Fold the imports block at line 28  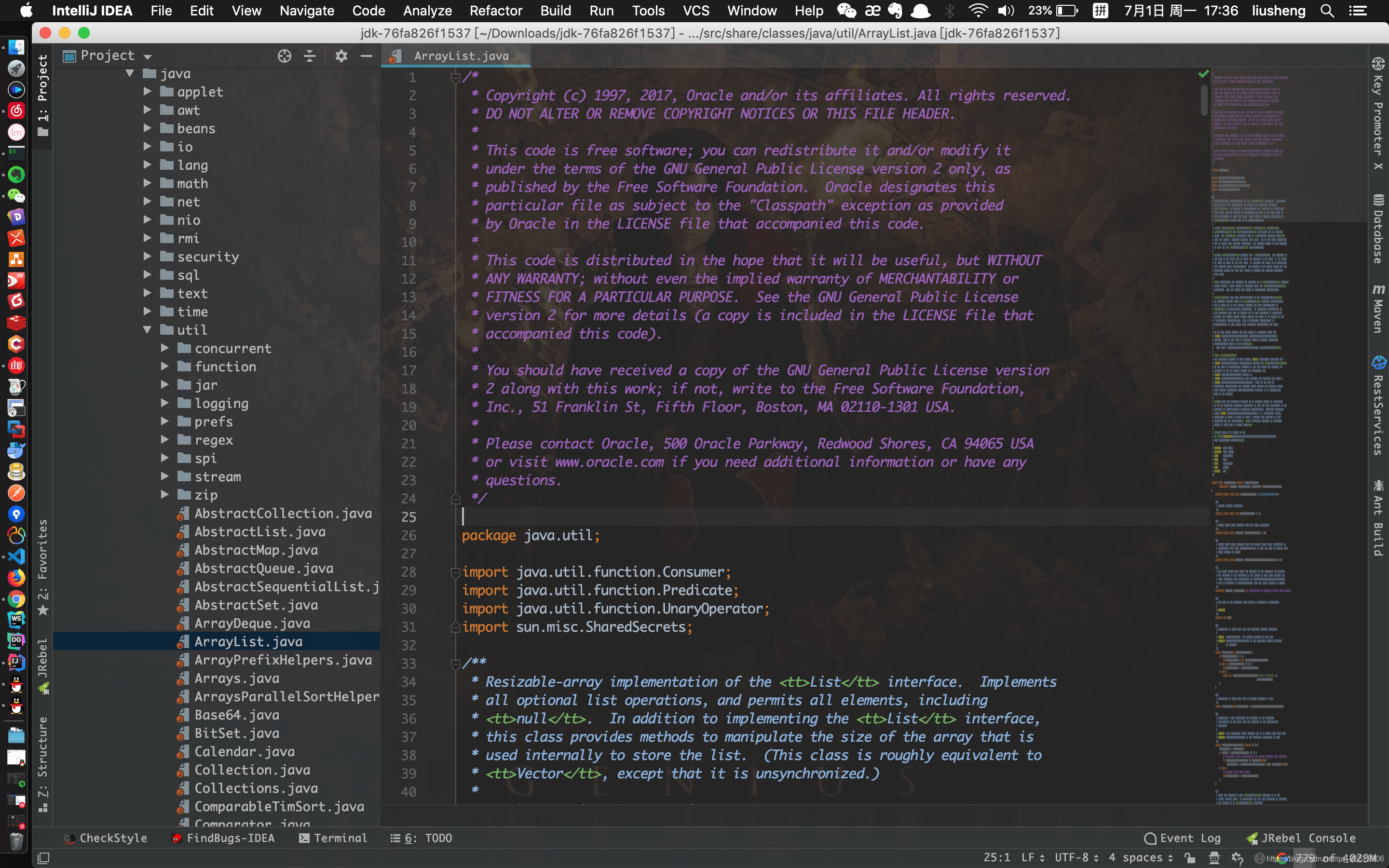click(x=455, y=572)
